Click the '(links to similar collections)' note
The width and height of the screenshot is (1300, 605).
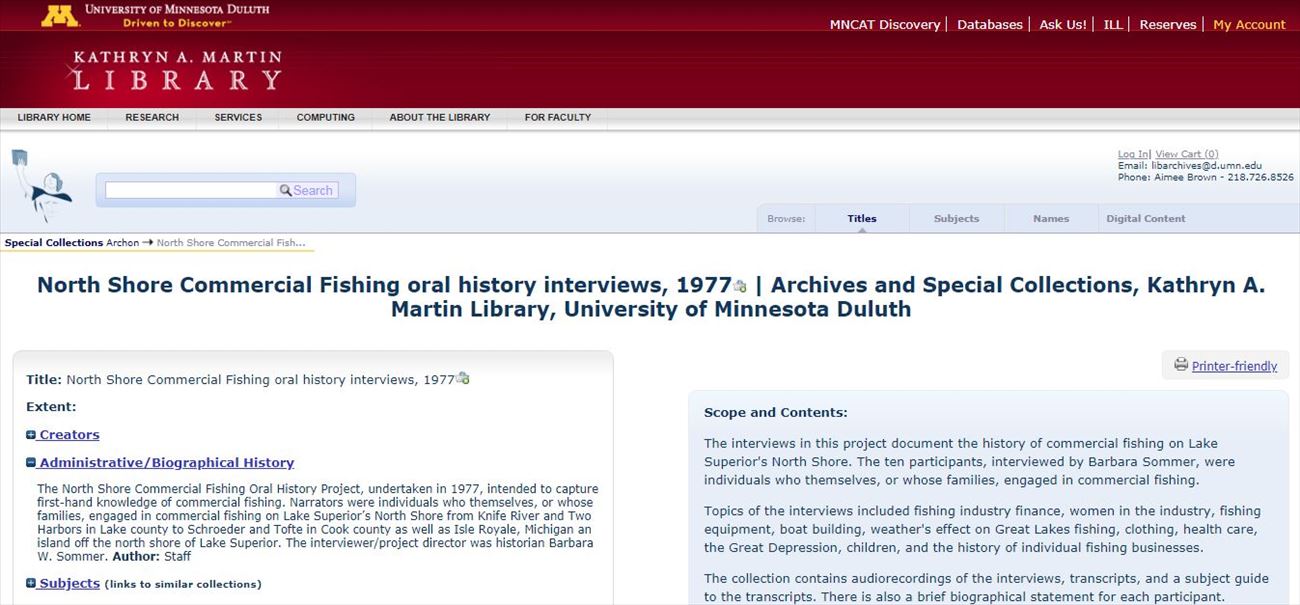coord(183,584)
